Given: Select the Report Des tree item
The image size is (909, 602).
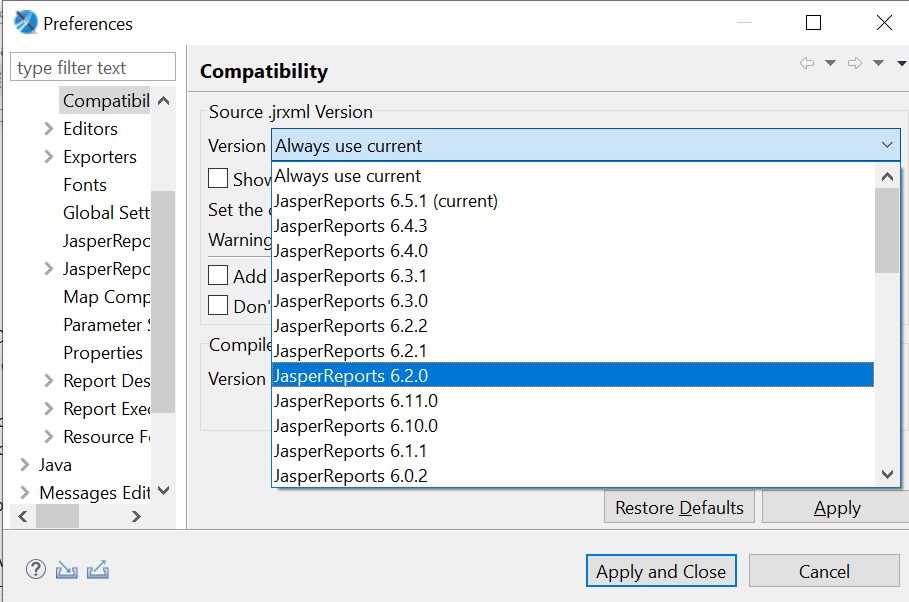Looking at the screenshot, I should (107, 380).
